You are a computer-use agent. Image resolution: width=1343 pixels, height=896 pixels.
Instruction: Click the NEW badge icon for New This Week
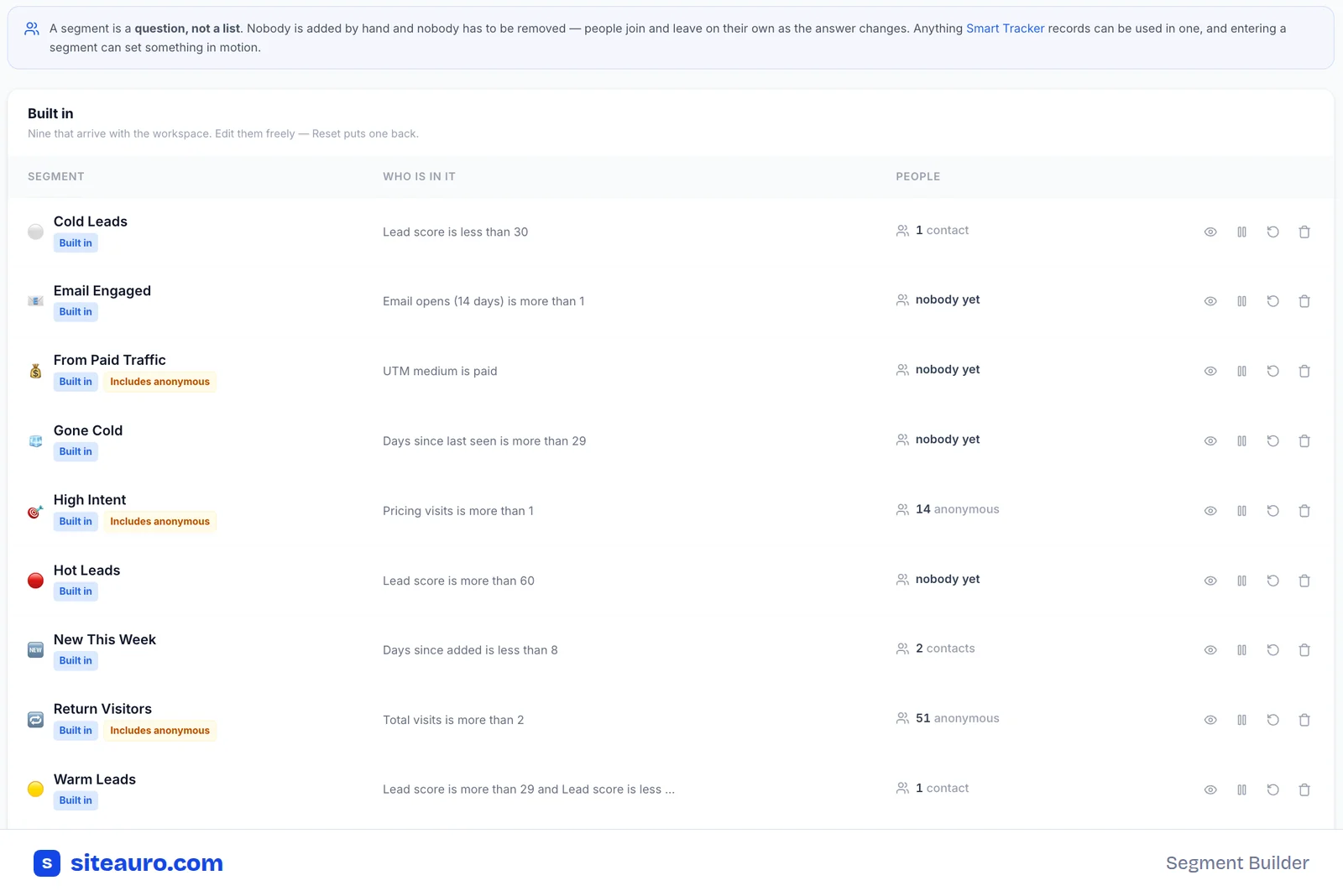[35, 650]
